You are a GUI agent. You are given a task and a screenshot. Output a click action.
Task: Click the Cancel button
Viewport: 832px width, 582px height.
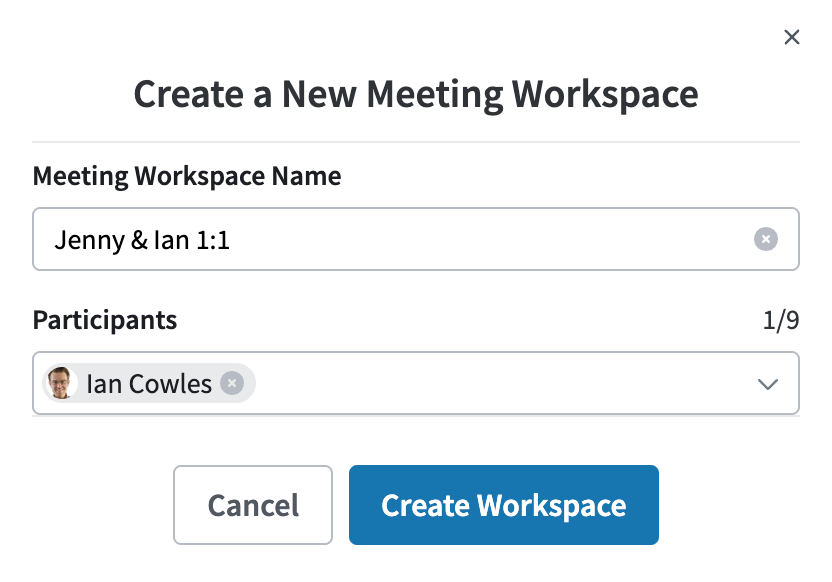click(x=253, y=505)
